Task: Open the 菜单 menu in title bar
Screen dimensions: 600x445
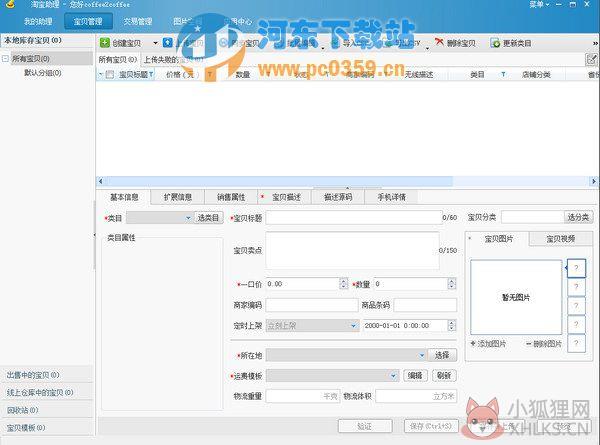Action: [540, 5]
